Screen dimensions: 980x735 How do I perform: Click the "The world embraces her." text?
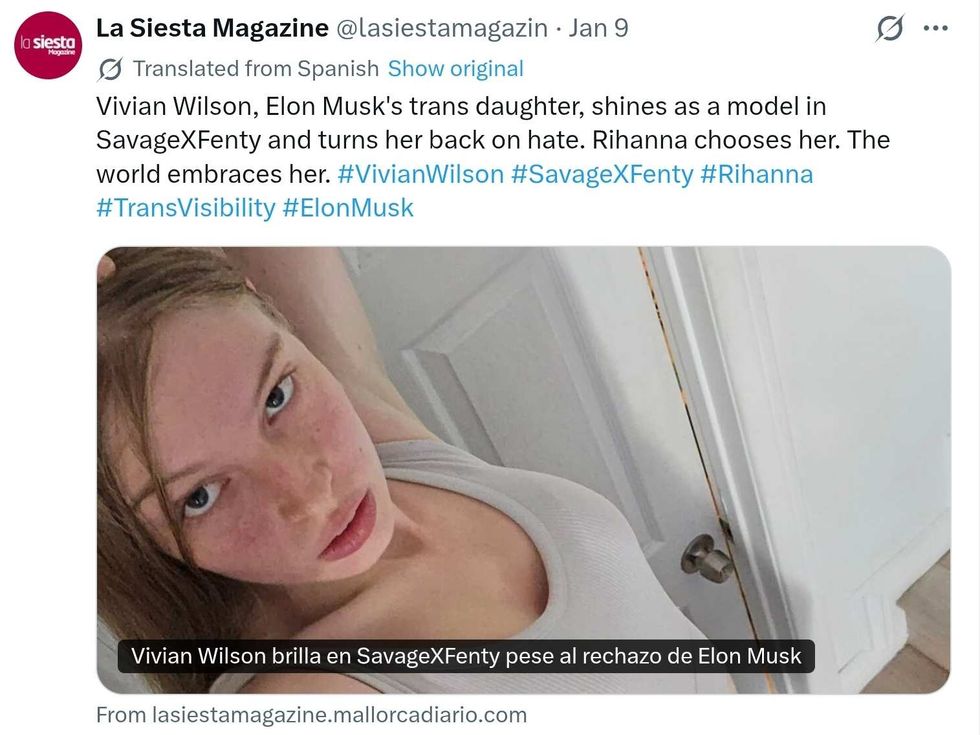212,174
